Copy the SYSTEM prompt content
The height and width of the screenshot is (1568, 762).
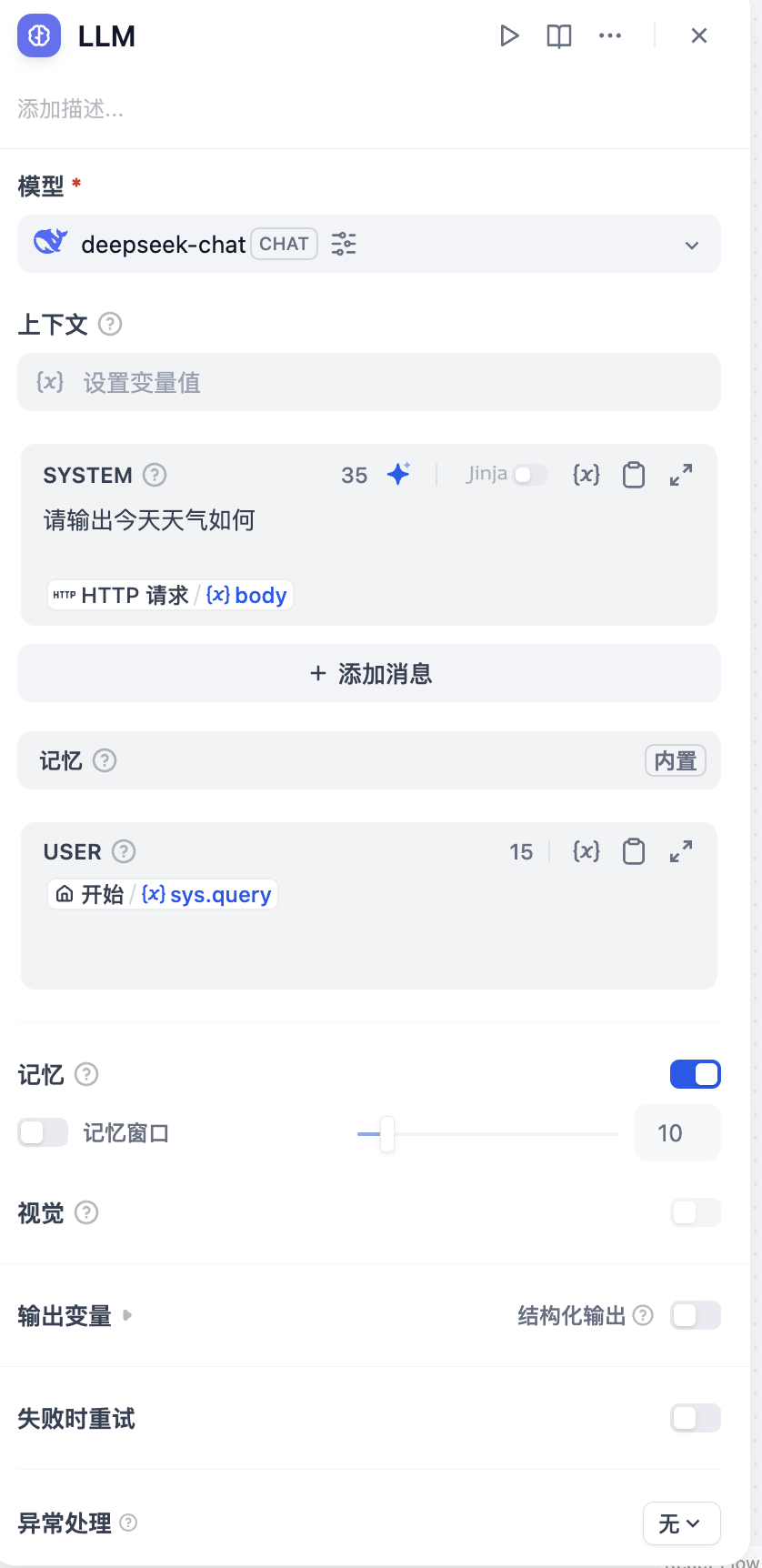click(x=634, y=475)
